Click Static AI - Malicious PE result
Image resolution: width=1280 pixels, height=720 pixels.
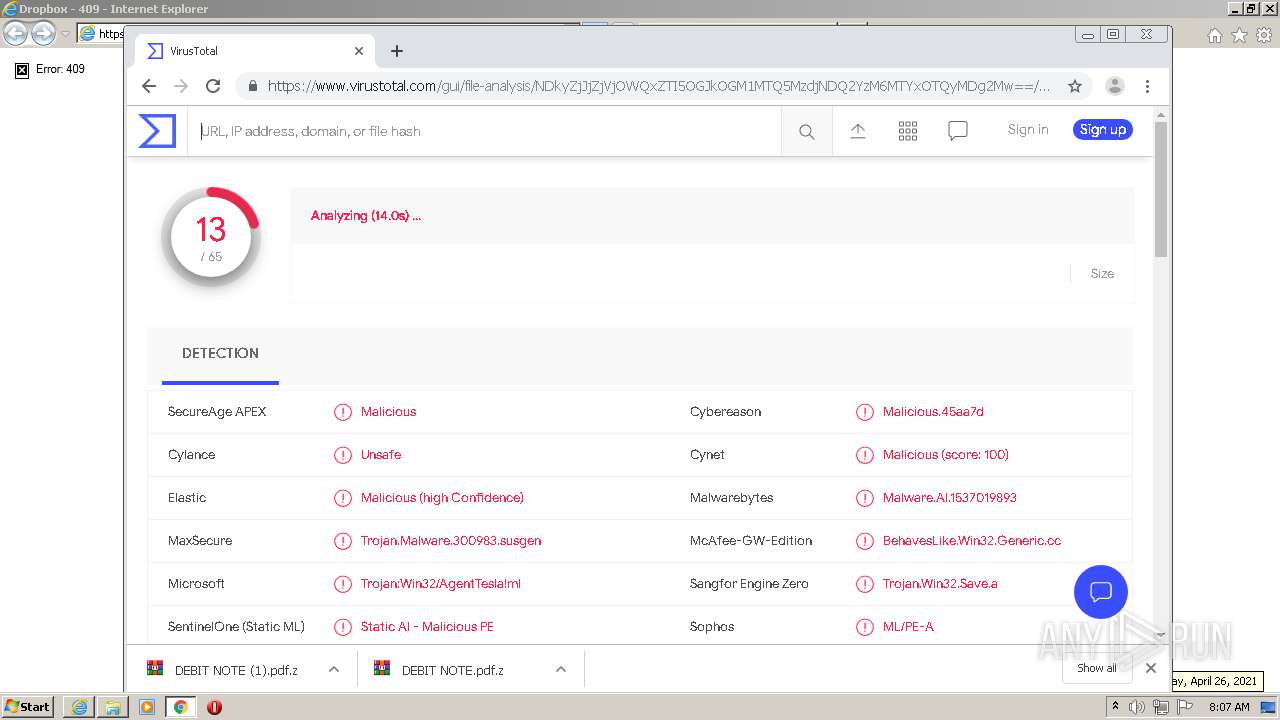427,627
